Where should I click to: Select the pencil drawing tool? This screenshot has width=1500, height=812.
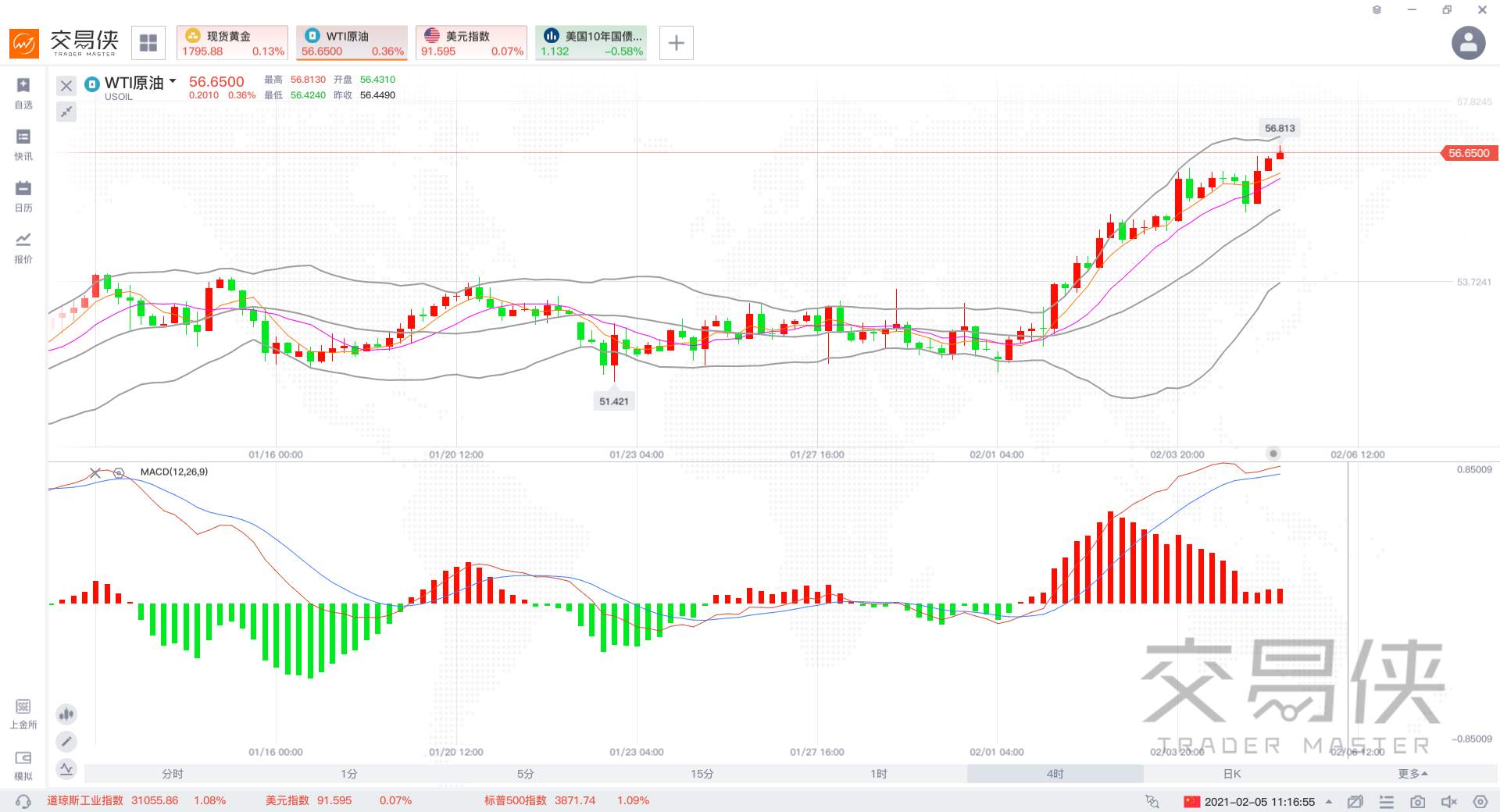pos(66,741)
